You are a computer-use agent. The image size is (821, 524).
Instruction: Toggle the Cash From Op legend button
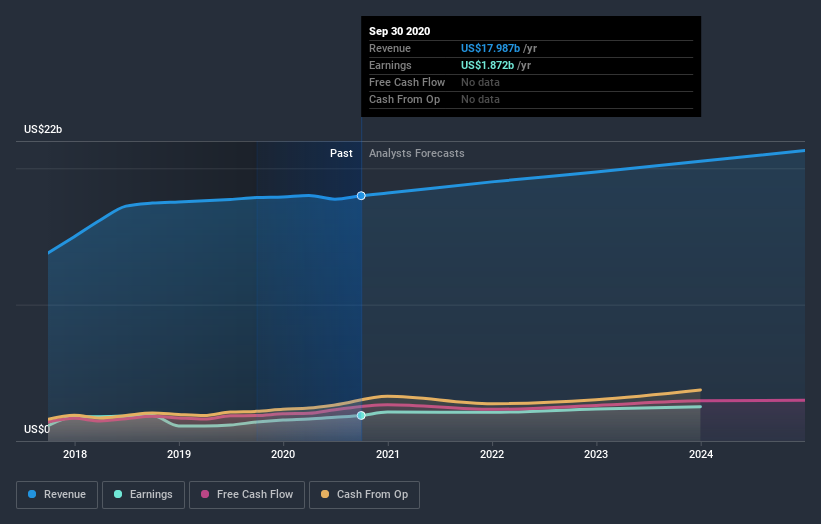364,495
